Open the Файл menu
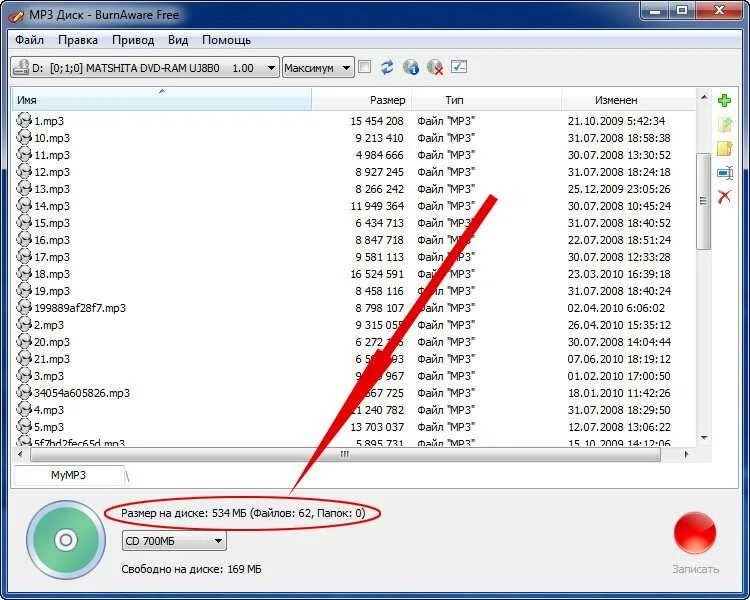750x600 pixels. coord(29,40)
